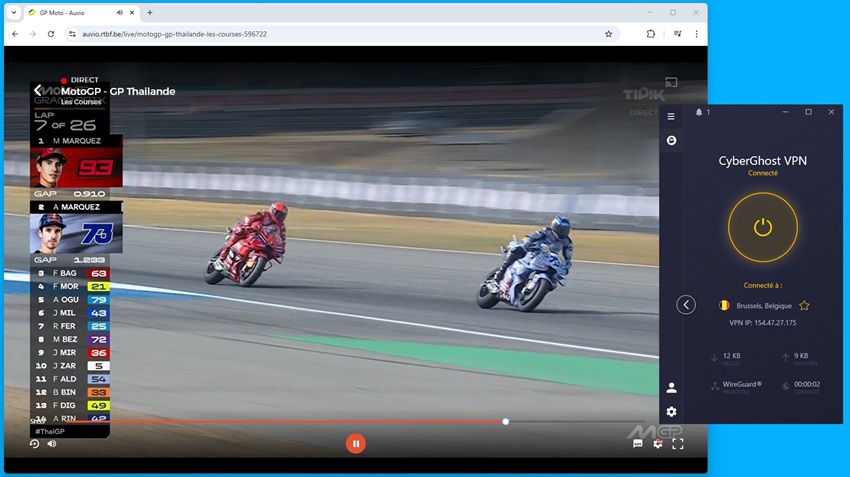Bookmark this page with the star icon
This screenshot has height=477, width=850.
pos(608,34)
